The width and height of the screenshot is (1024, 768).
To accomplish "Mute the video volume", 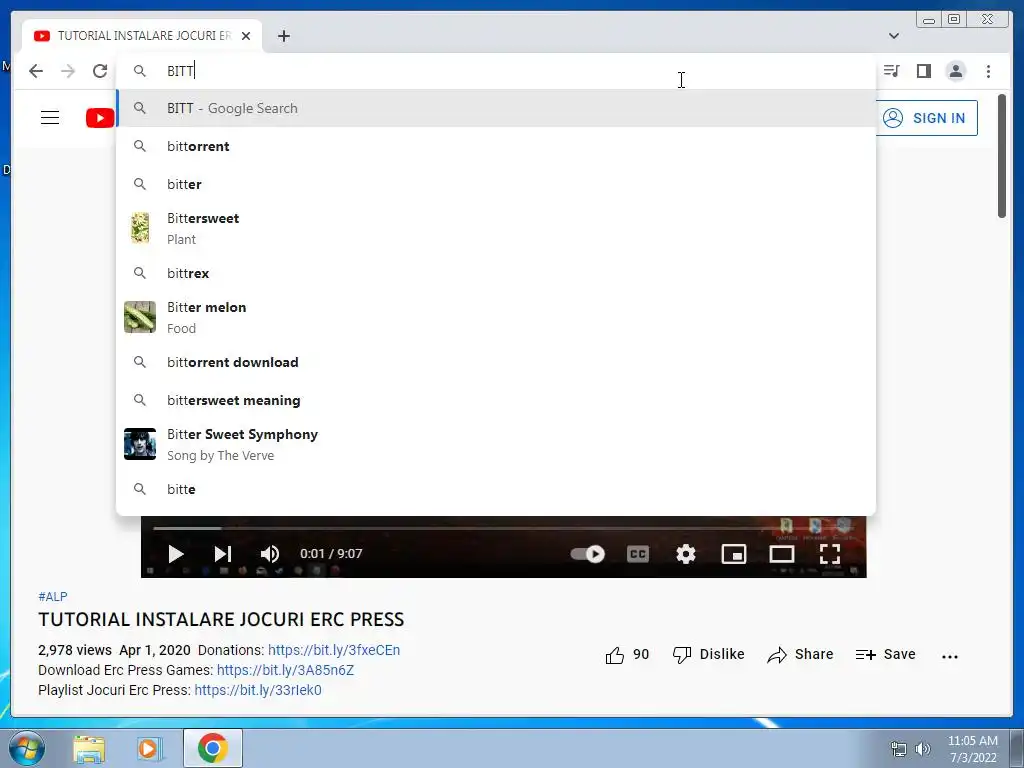I will coord(270,554).
